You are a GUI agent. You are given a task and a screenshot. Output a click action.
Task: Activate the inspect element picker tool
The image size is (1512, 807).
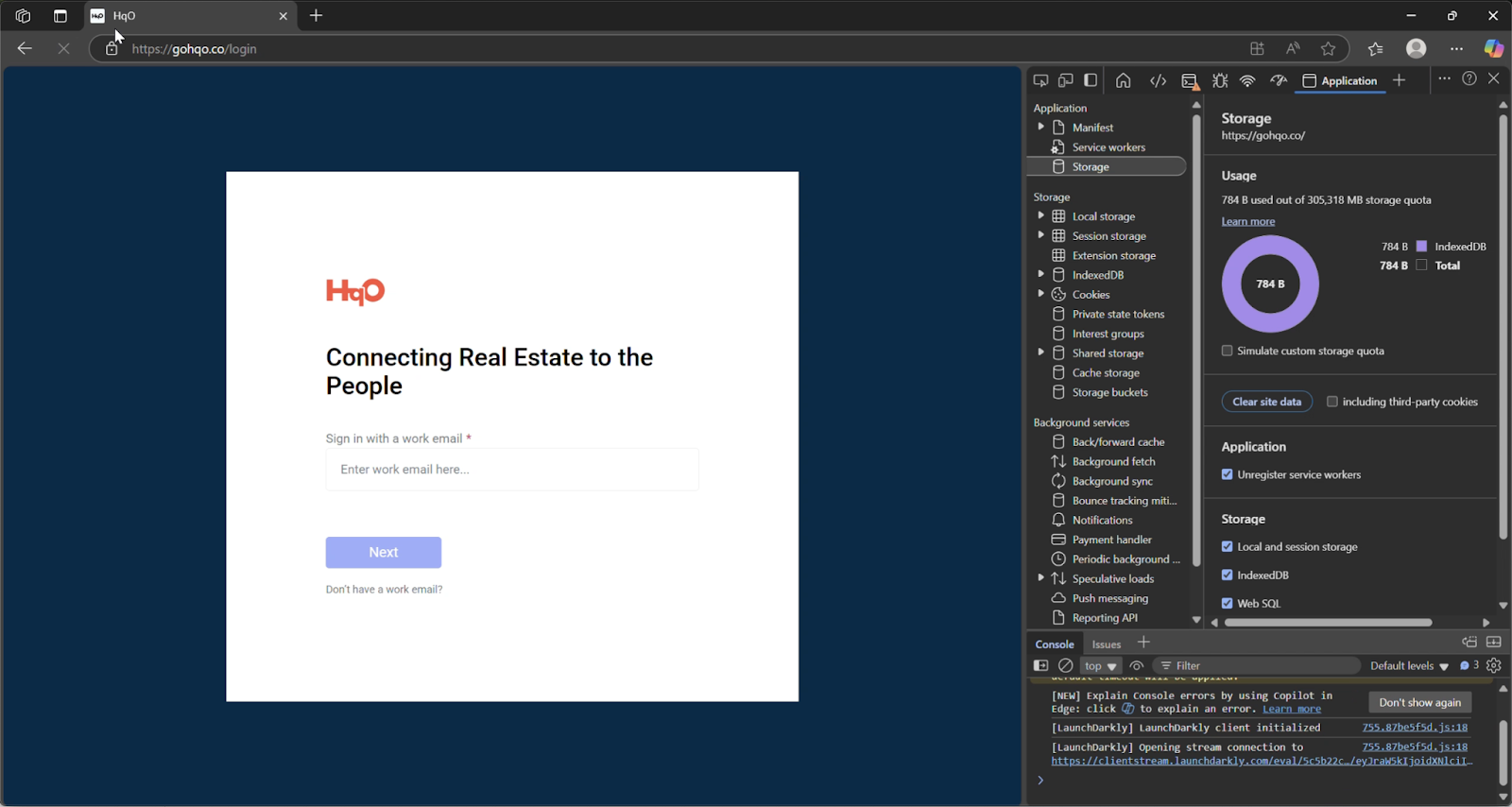click(1040, 80)
